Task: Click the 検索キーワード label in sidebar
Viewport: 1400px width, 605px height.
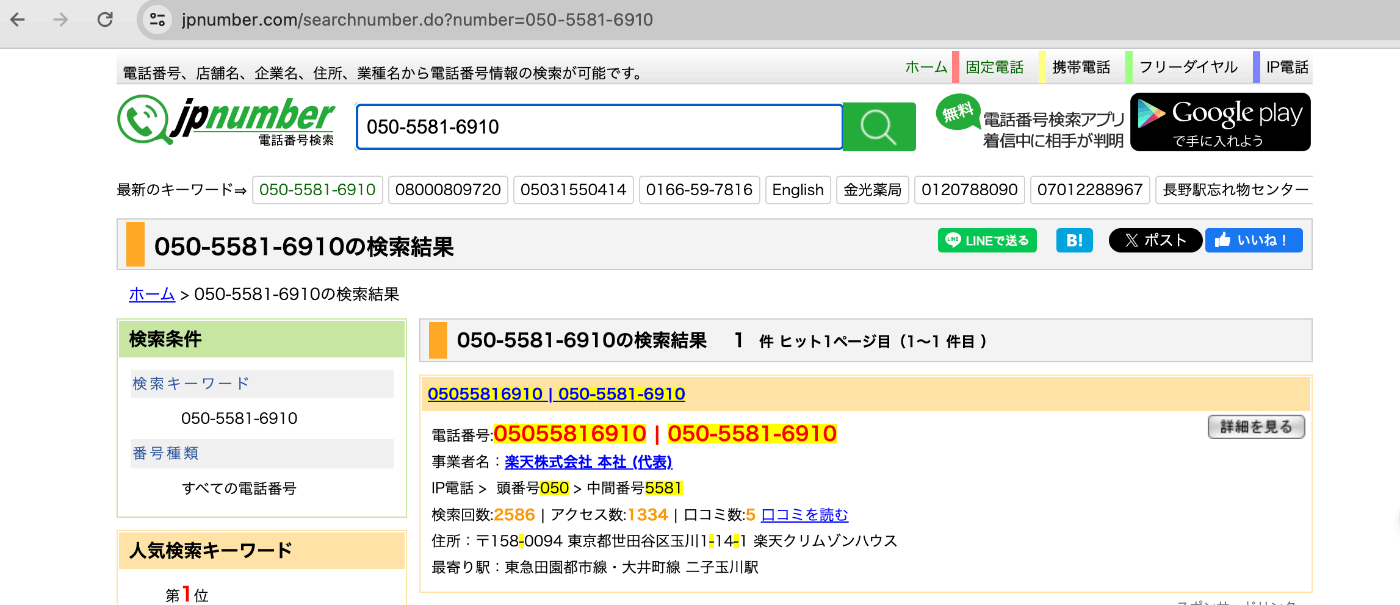Action: click(191, 383)
